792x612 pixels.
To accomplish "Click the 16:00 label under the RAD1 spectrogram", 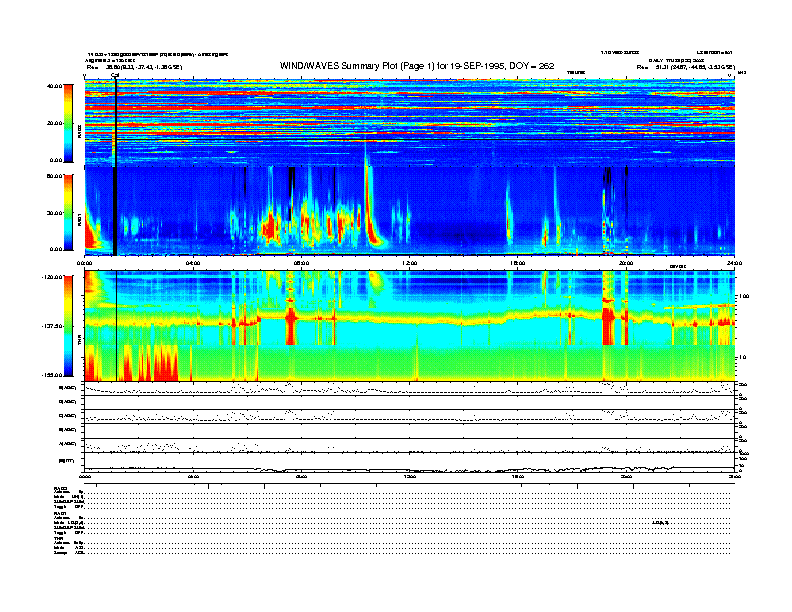I will coord(518,263).
